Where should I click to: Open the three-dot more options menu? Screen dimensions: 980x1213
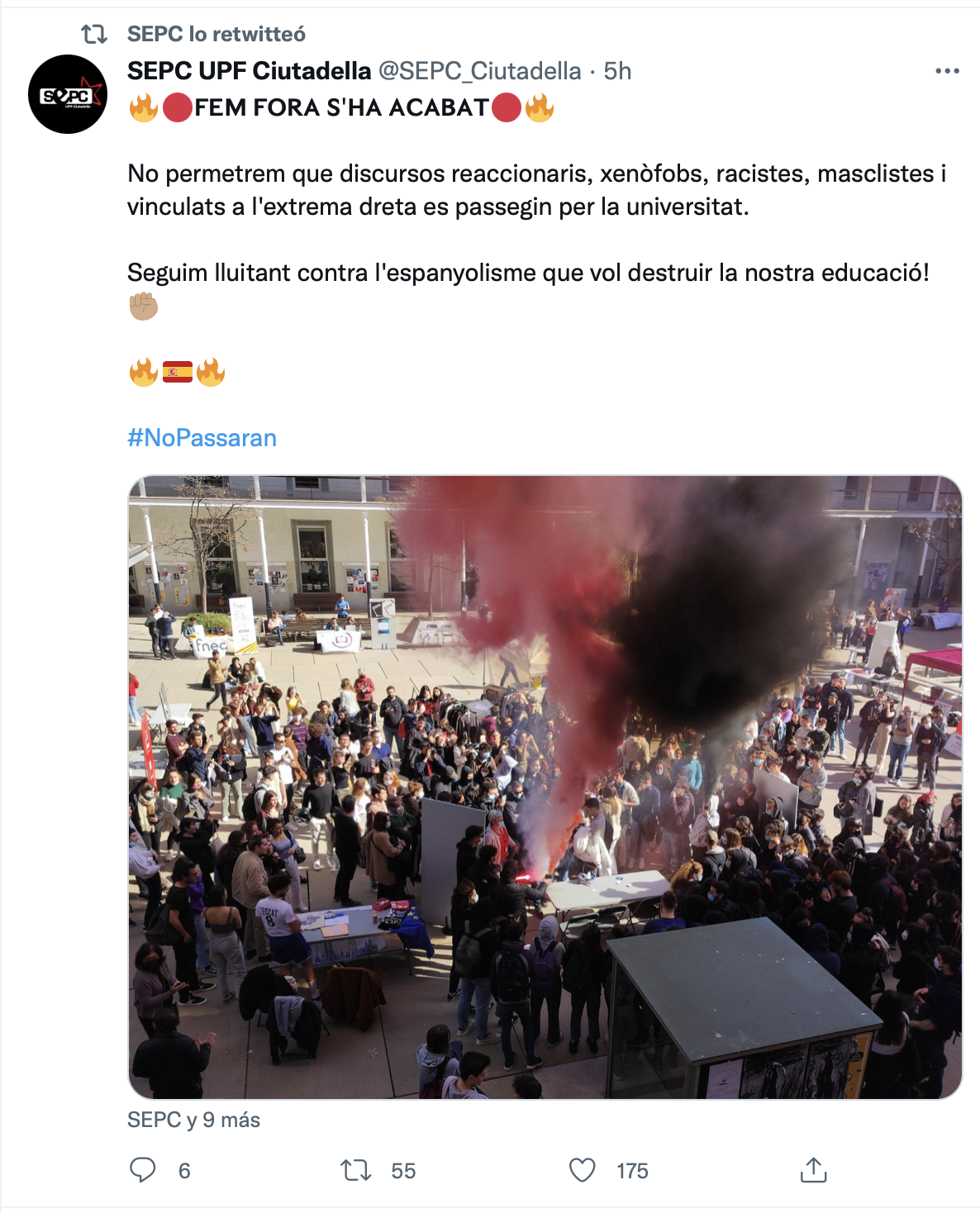[x=947, y=71]
